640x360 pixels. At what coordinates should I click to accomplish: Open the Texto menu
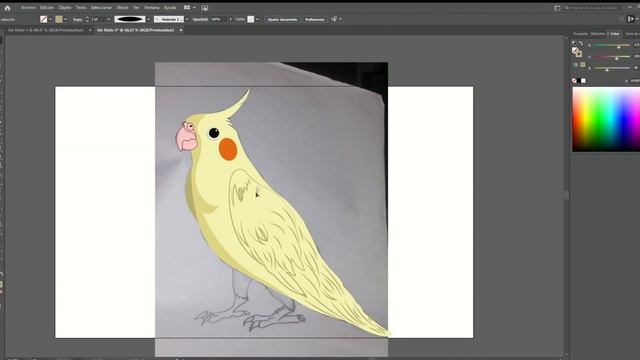(81, 7)
